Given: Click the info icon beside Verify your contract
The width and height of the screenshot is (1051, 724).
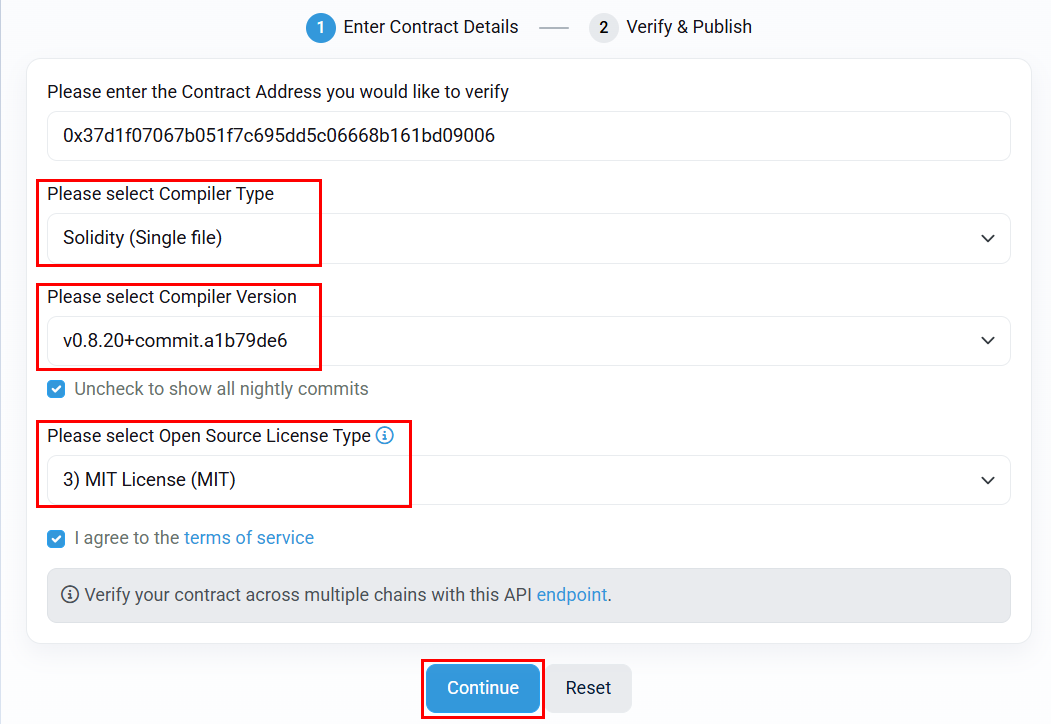Looking at the screenshot, I should click(x=70, y=595).
